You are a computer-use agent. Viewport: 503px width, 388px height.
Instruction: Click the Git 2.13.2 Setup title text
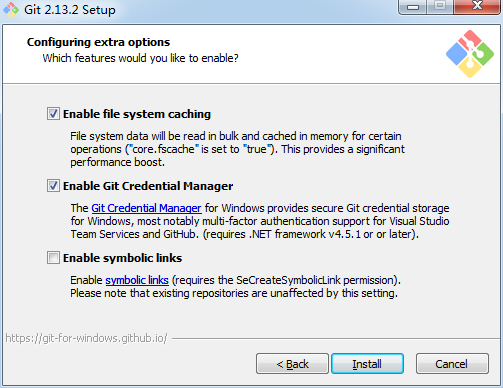coord(70,10)
